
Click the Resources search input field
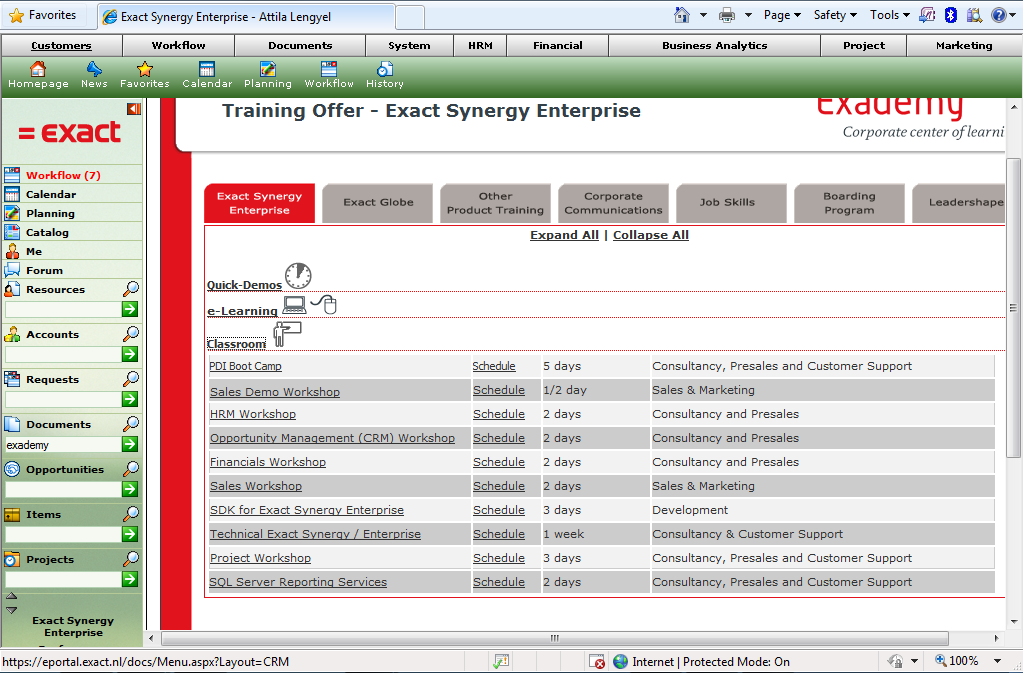[63, 310]
